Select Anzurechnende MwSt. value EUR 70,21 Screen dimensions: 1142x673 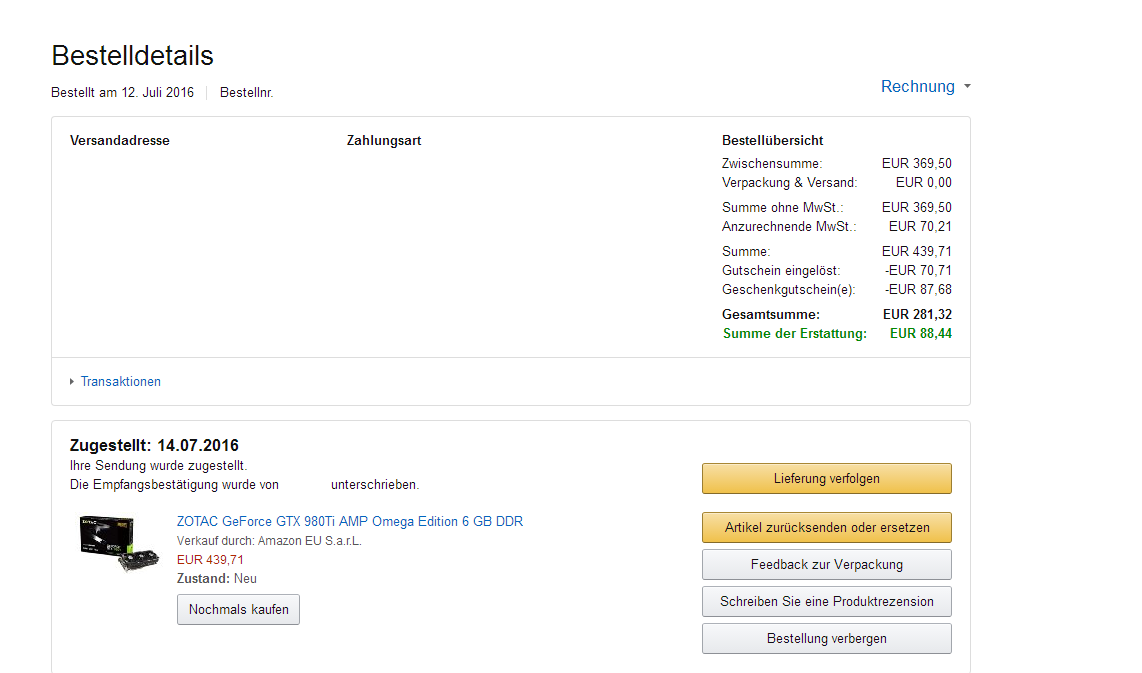tap(920, 227)
